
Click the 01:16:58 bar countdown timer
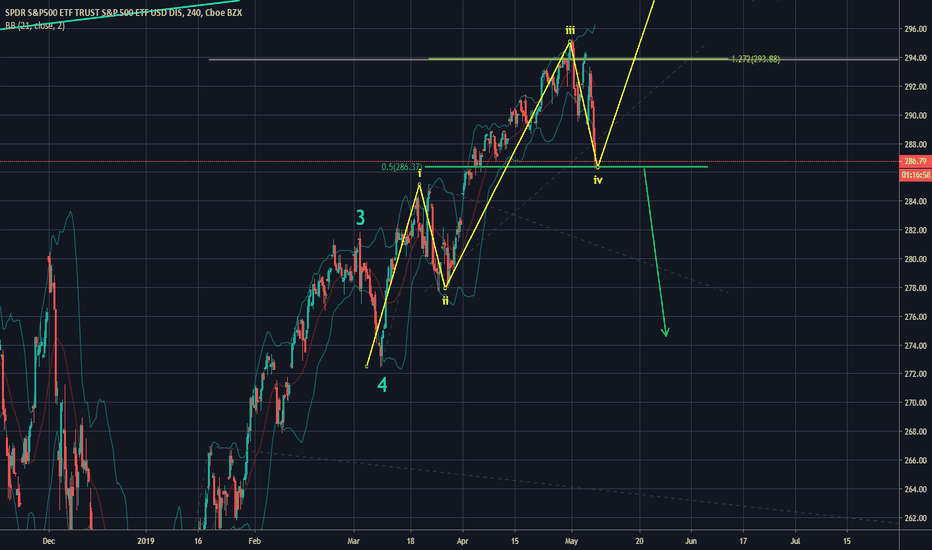point(915,175)
